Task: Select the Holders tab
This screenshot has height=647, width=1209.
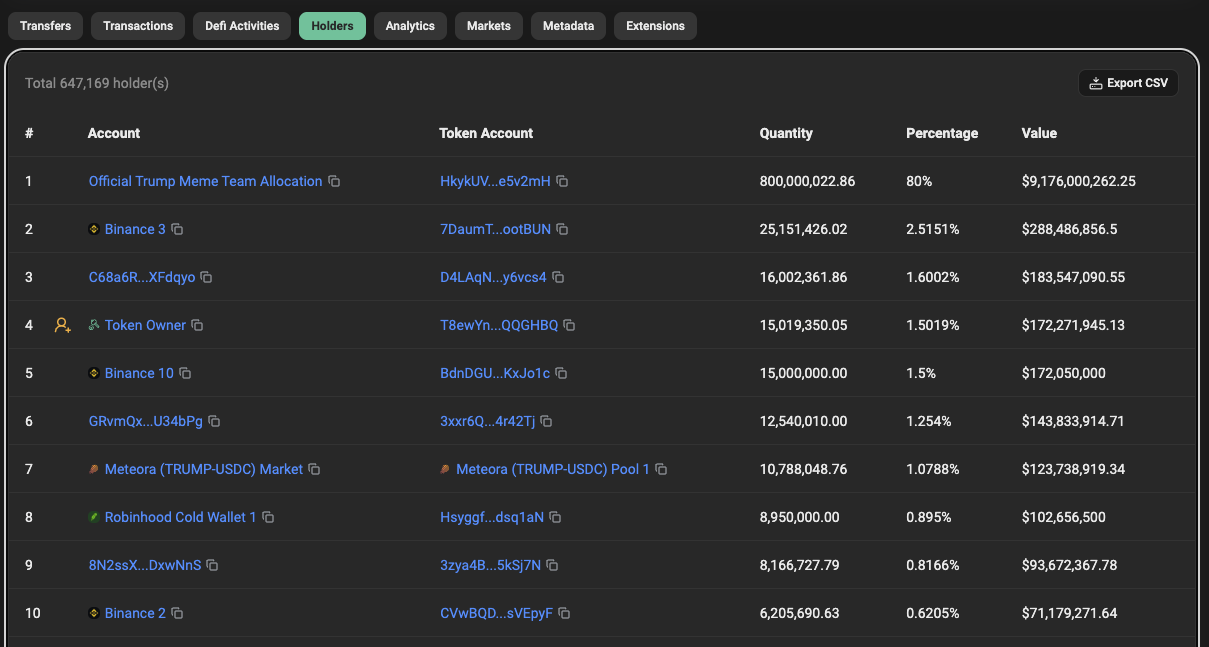Action: (x=332, y=26)
